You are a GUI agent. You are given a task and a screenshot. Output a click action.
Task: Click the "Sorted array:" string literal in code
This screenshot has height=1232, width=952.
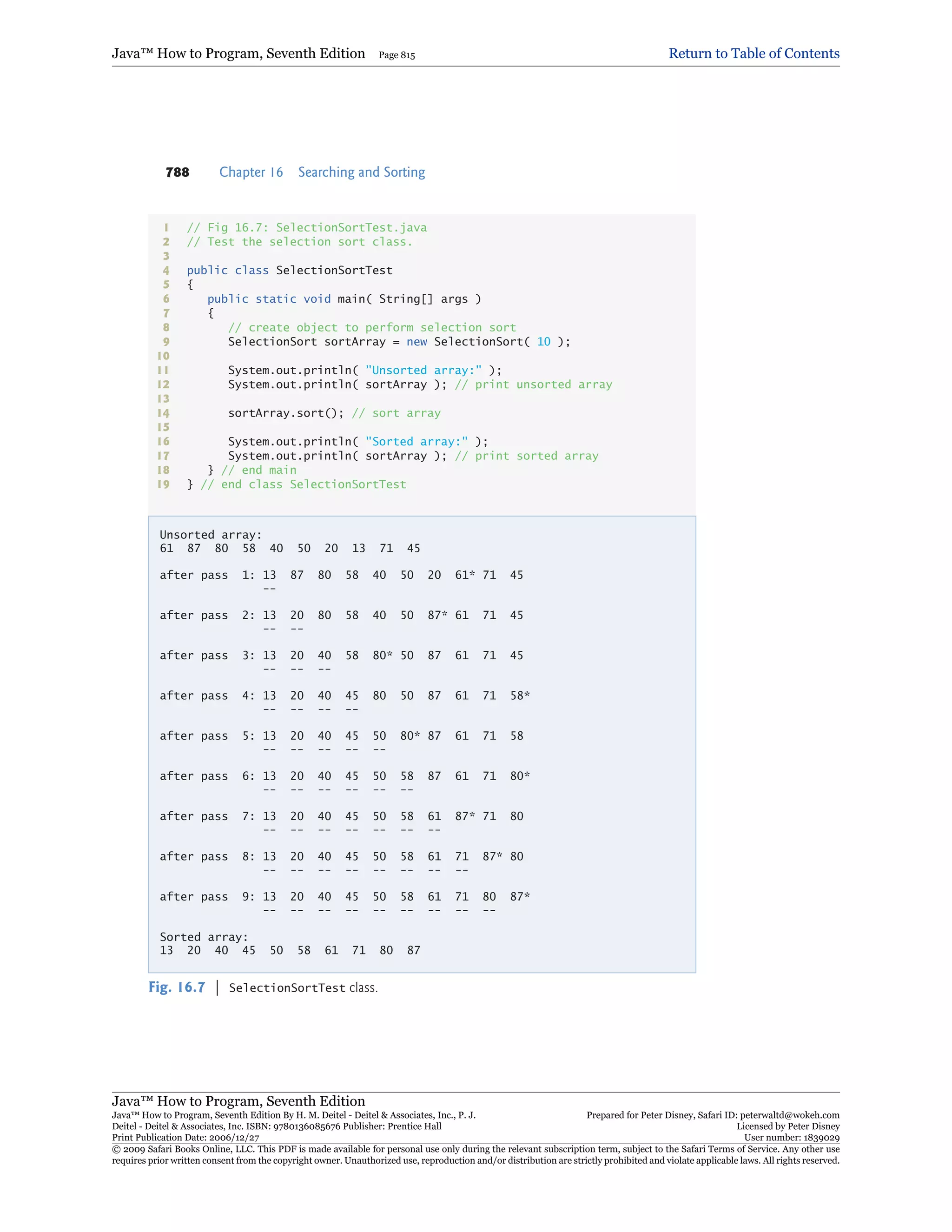tap(416, 442)
